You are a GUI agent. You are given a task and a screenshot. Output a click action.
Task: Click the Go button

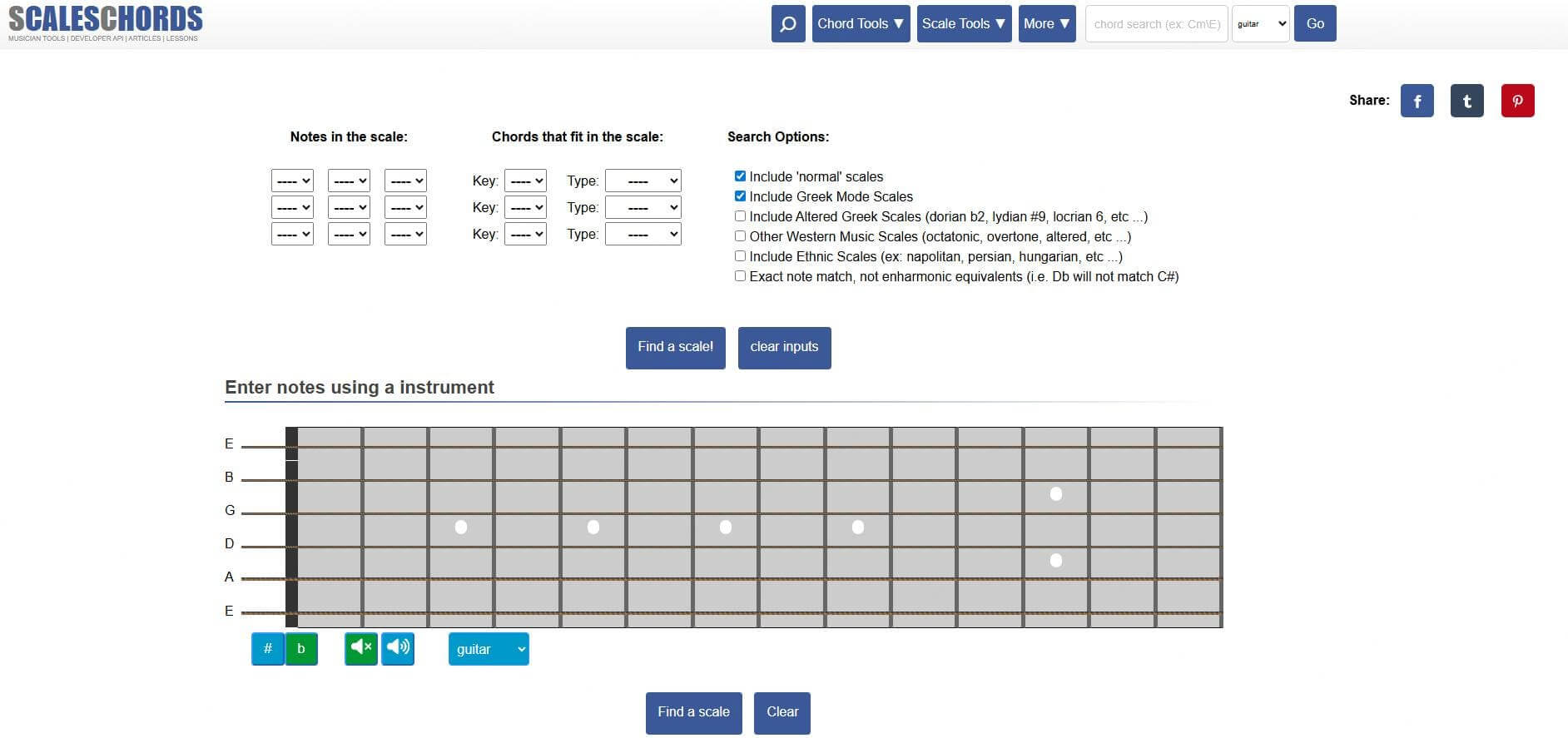[x=1315, y=23]
